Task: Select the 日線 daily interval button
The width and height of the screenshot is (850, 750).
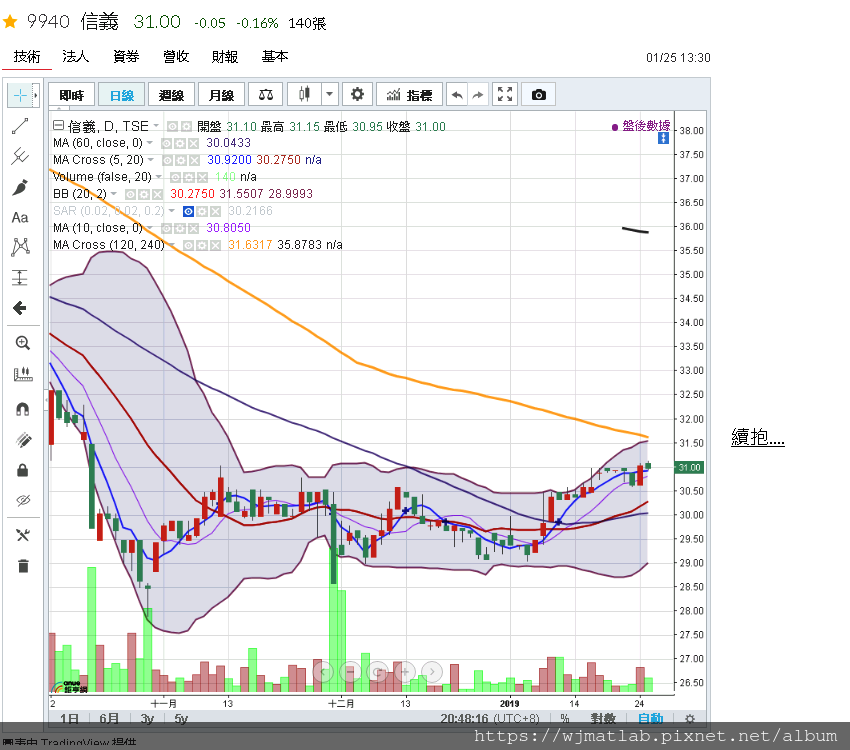Action: click(121, 95)
